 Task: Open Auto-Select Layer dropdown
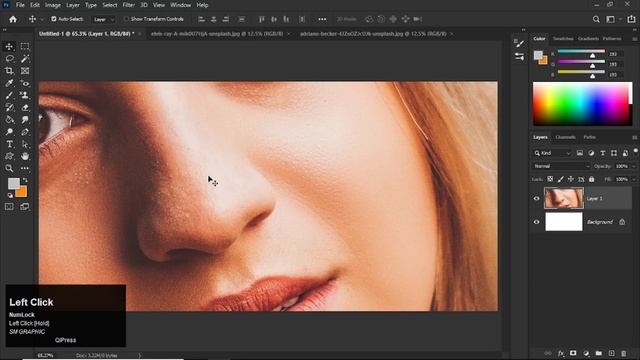tap(104, 19)
